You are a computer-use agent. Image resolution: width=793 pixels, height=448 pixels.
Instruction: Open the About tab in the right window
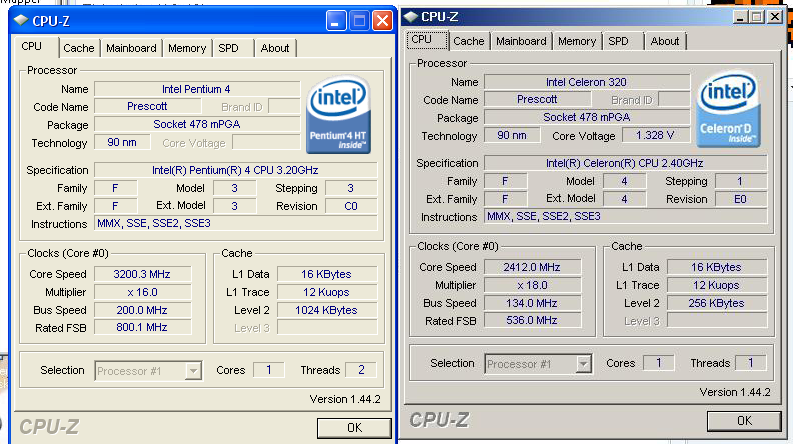click(x=665, y=41)
